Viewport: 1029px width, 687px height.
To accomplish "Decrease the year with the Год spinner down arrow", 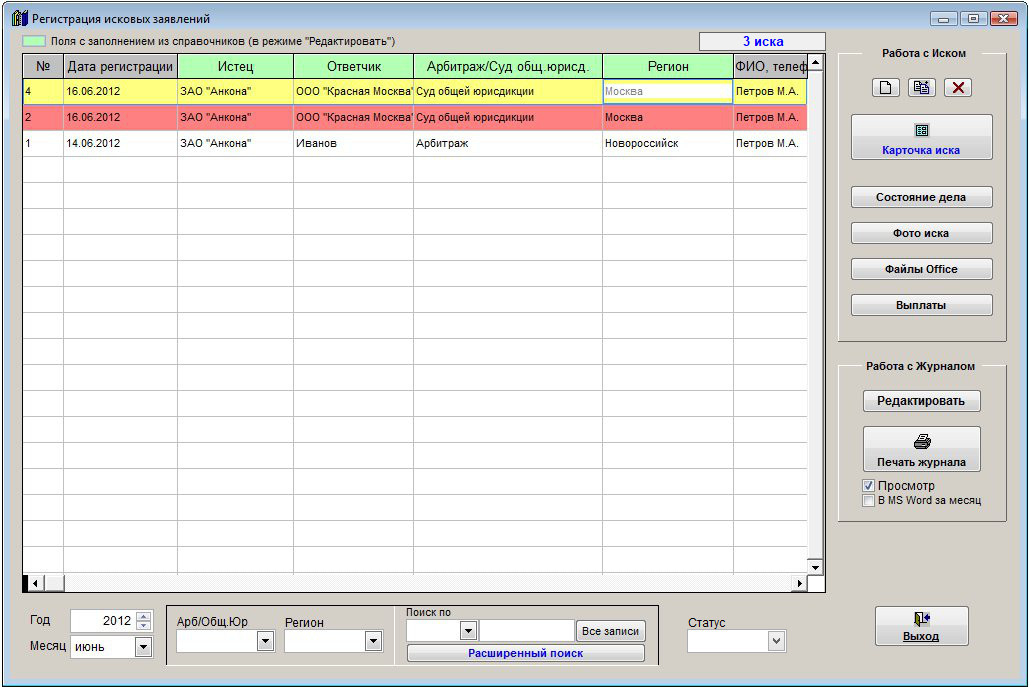I will click(144, 625).
